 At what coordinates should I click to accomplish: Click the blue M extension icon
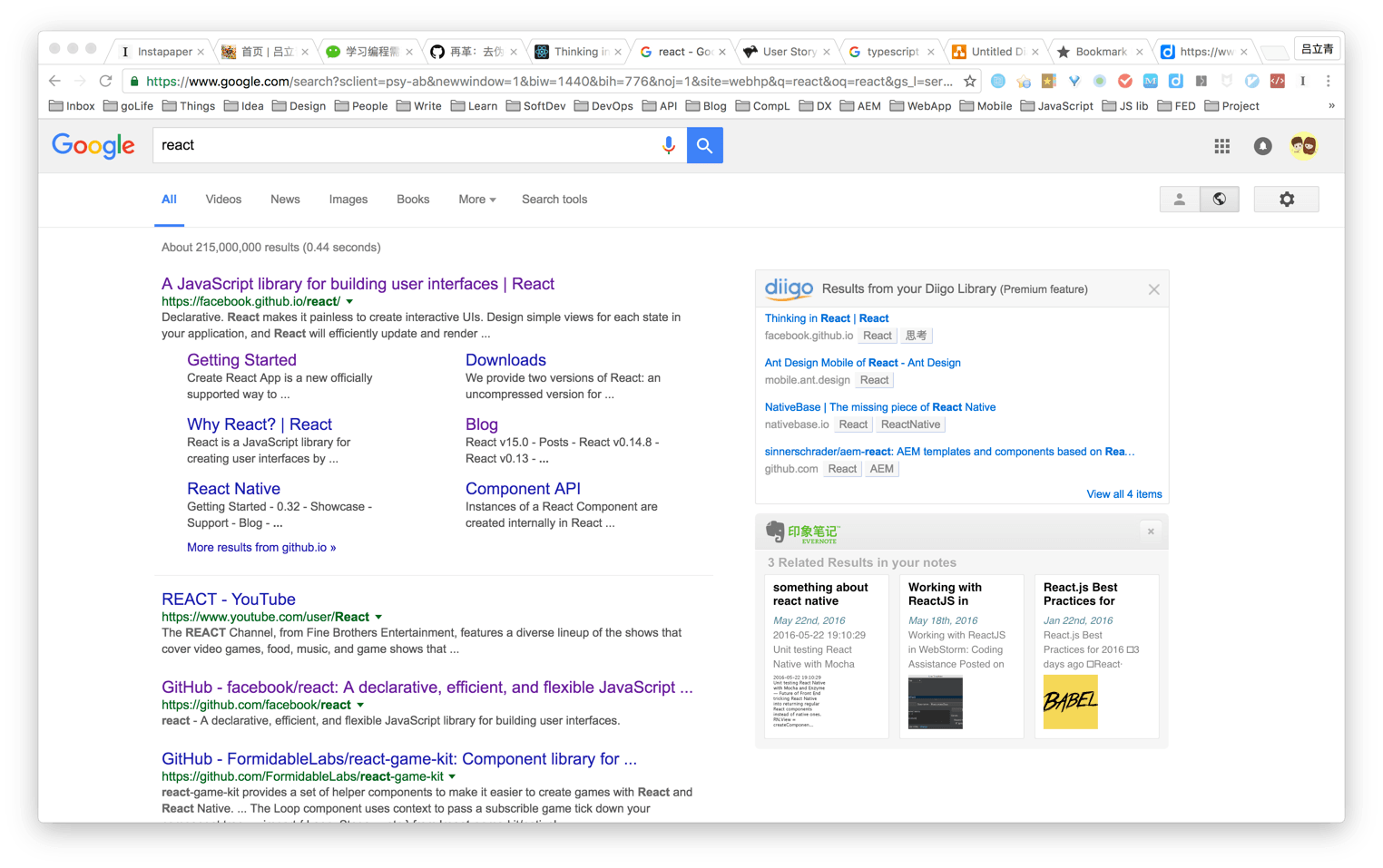coord(1150,81)
